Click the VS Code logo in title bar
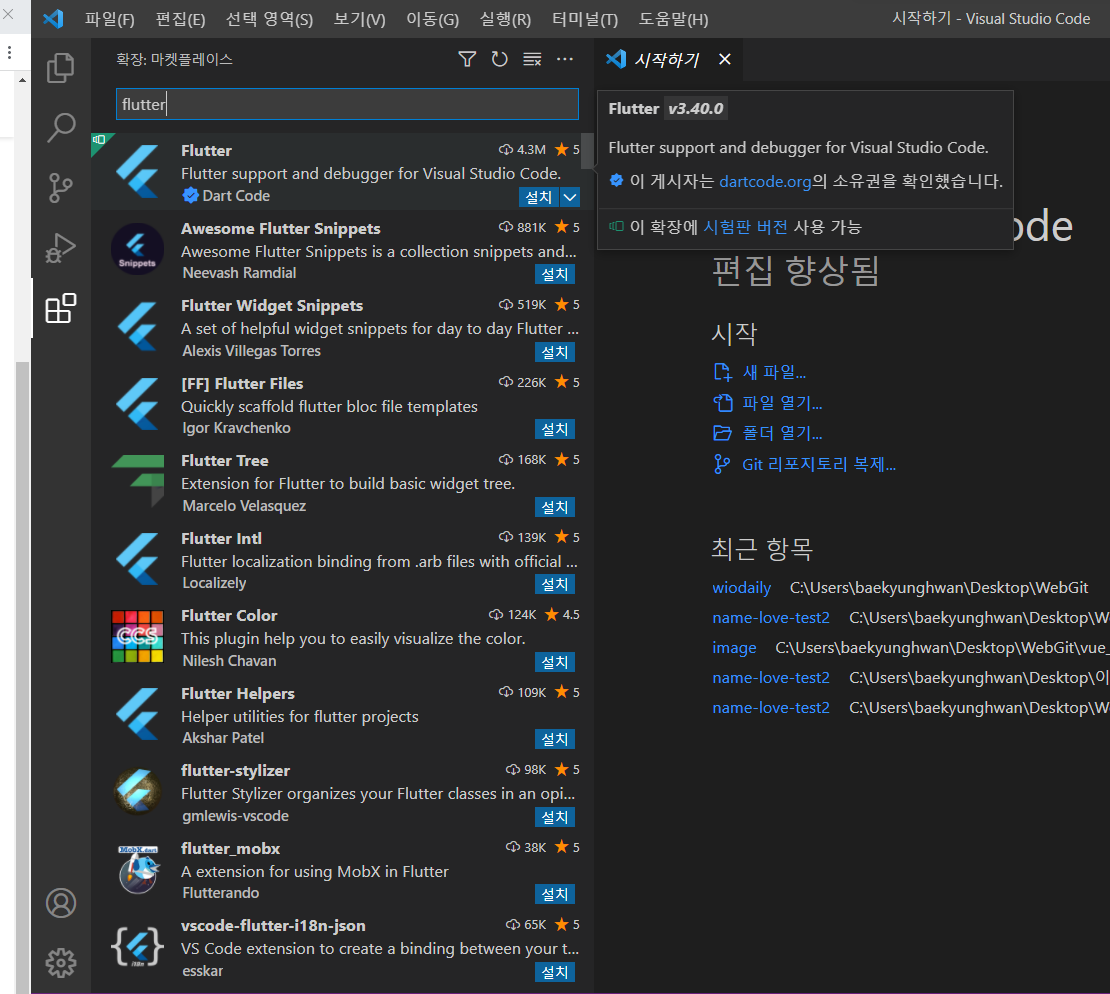The image size is (1110, 994). pyautogui.click(x=53, y=18)
